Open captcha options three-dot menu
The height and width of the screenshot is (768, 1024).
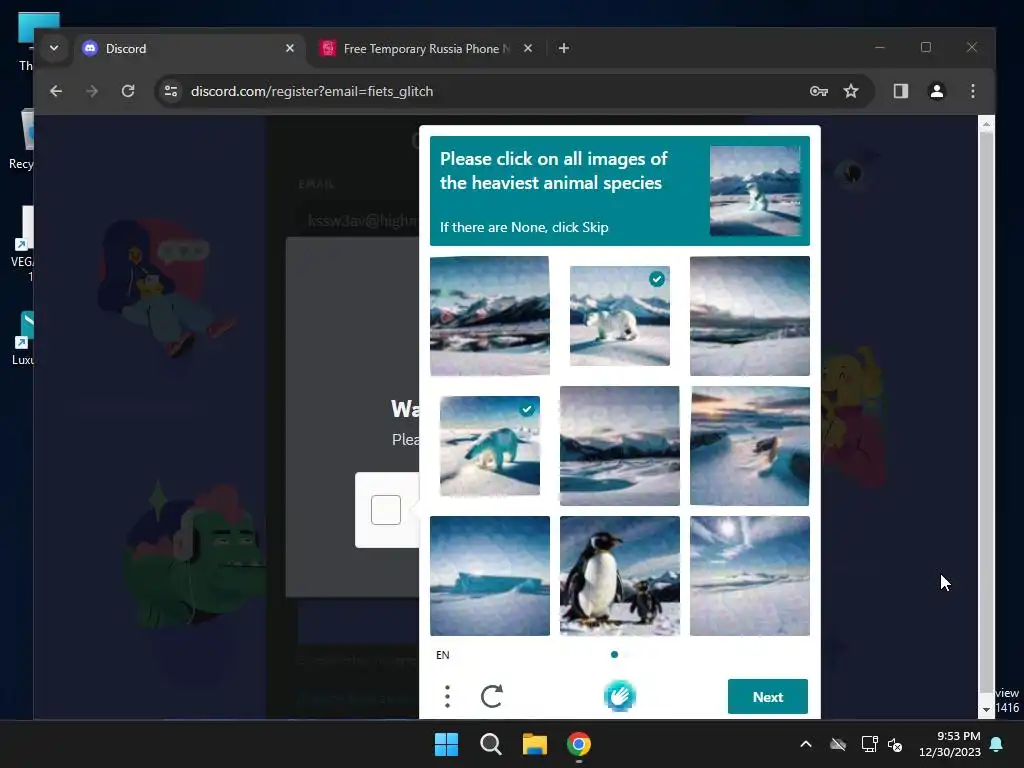click(447, 696)
